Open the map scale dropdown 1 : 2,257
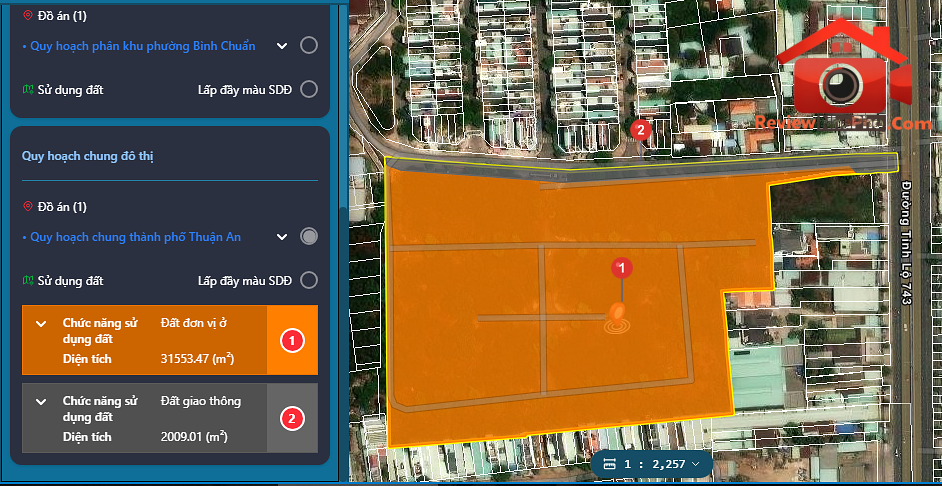The height and width of the screenshot is (486, 942). pos(652,464)
